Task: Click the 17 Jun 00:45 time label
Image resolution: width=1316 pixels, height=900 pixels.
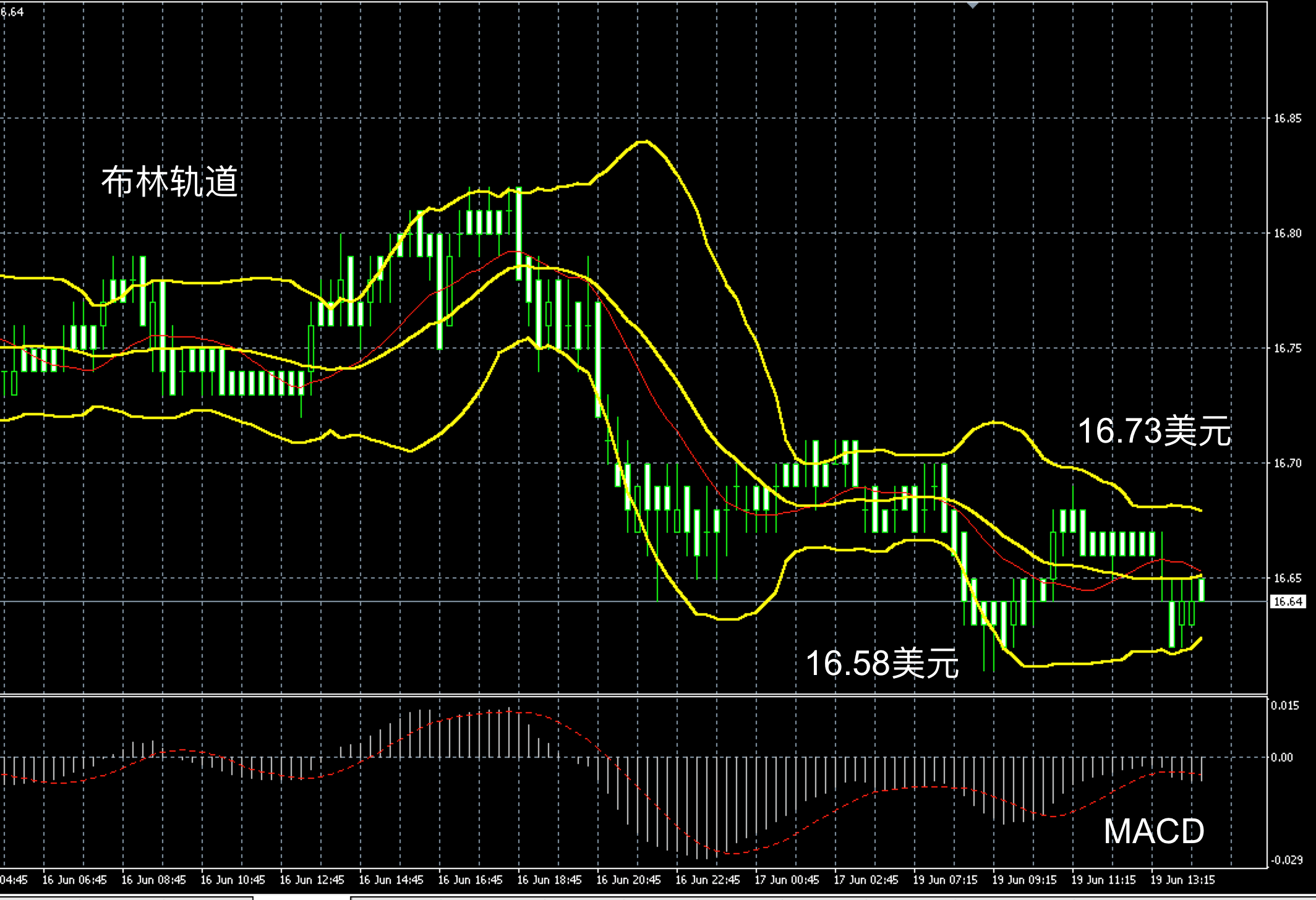Action: pyautogui.click(x=787, y=880)
